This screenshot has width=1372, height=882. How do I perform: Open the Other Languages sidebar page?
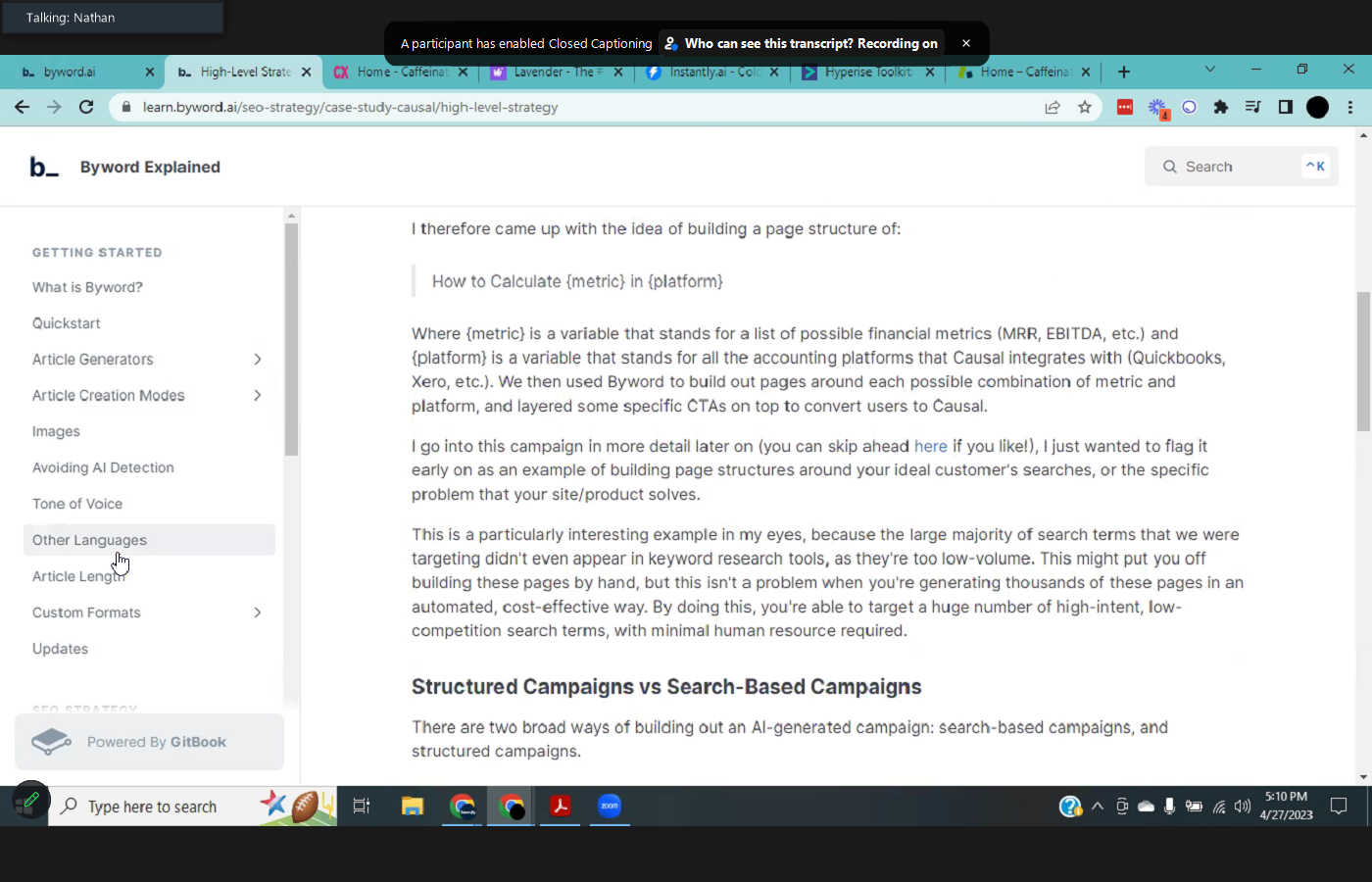coord(89,540)
